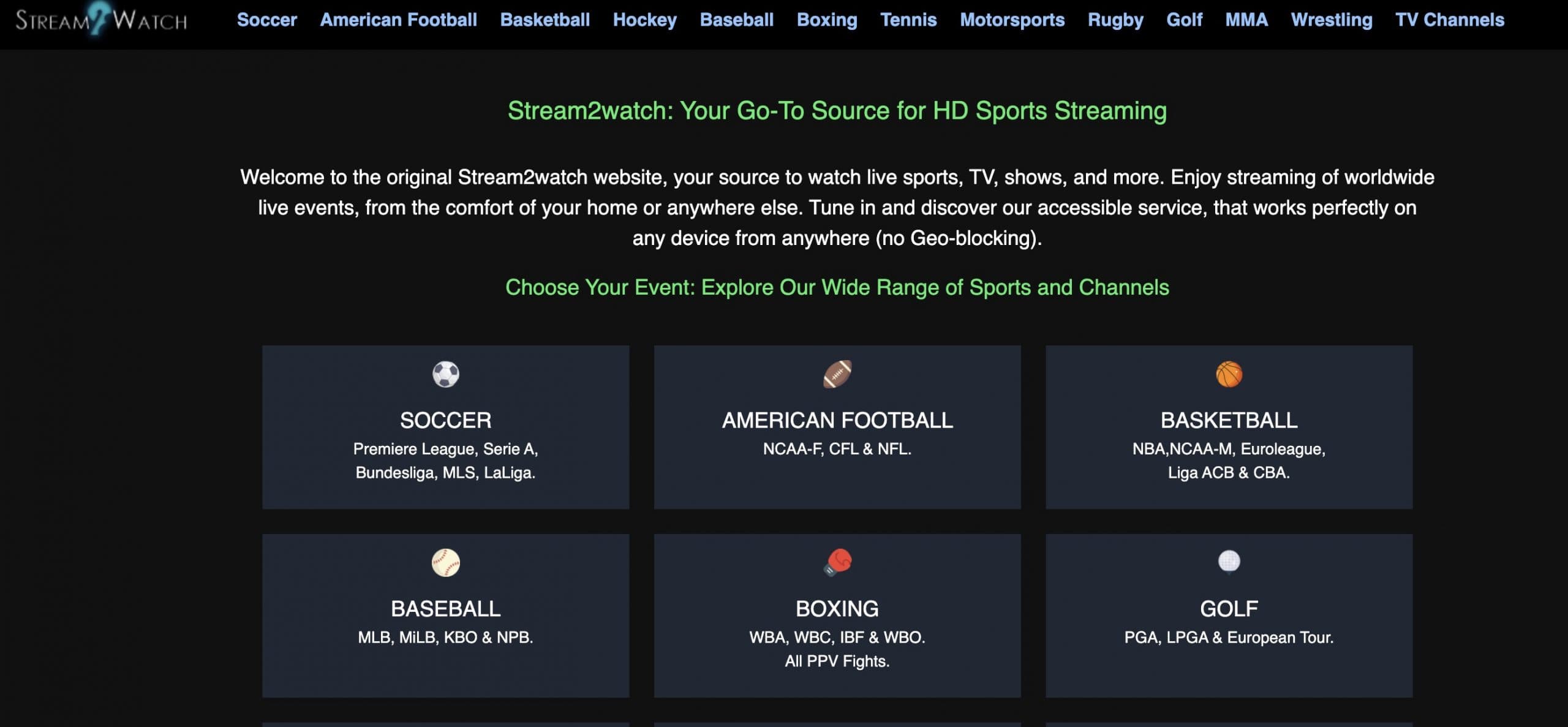The width and height of the screenshot is (1568, 727).
Task: Select Rugby in the navigation bar
Action: pyautogui.click(x=1115, y=20)
